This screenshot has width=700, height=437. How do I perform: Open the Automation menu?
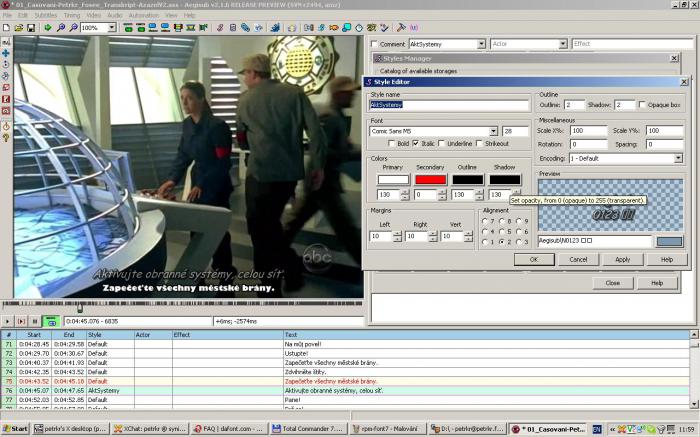(x=143, y=15)
